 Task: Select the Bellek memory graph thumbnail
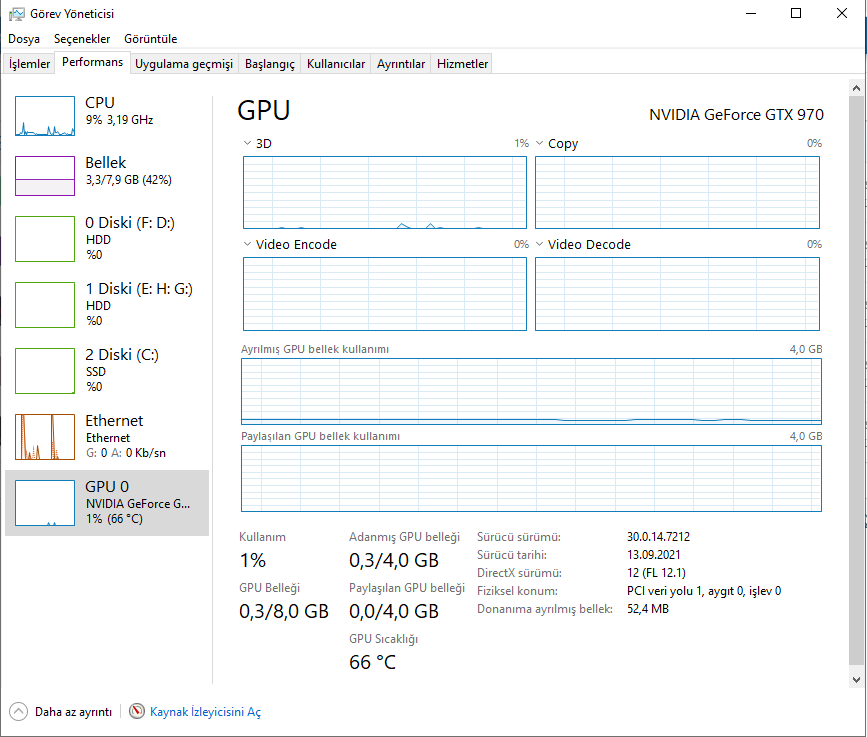click(45, 176)
